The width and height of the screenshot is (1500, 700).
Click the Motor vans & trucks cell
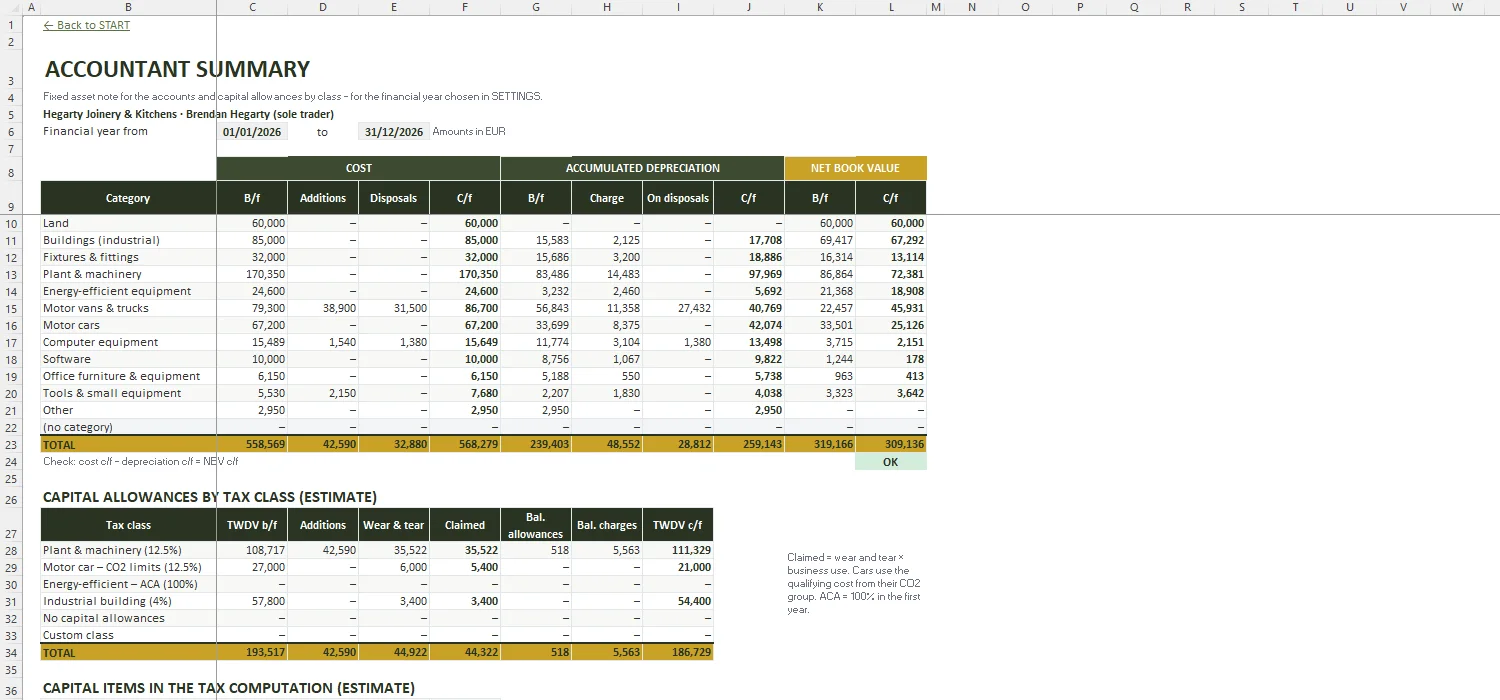[128, 309]
